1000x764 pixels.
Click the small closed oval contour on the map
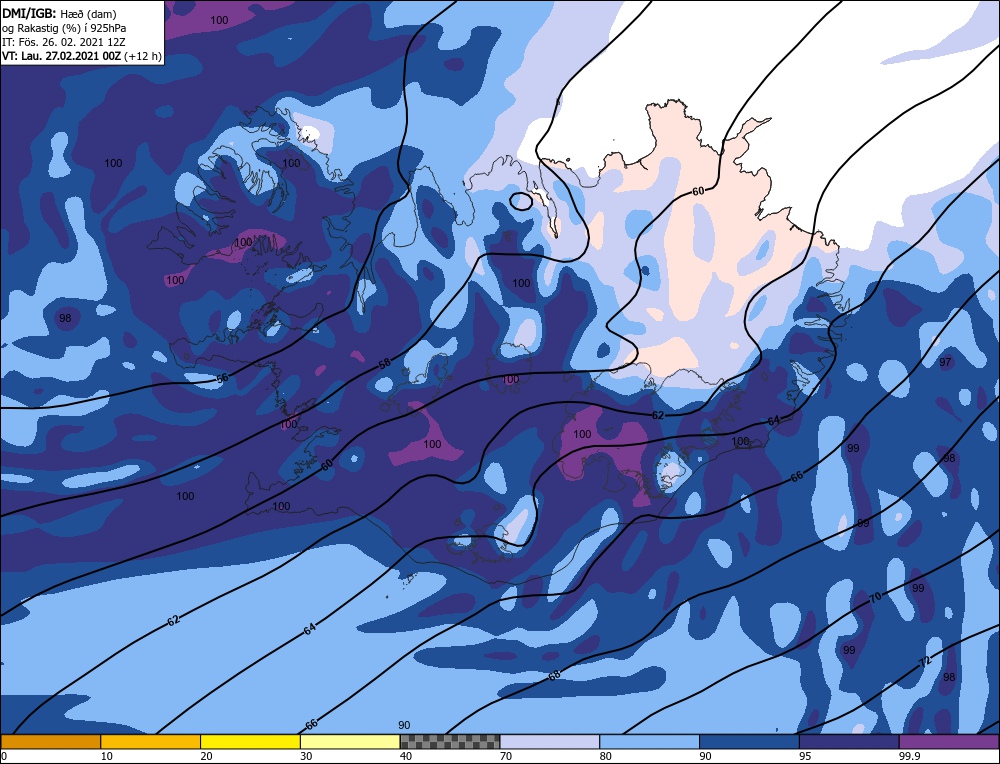[x=522, y=202]
